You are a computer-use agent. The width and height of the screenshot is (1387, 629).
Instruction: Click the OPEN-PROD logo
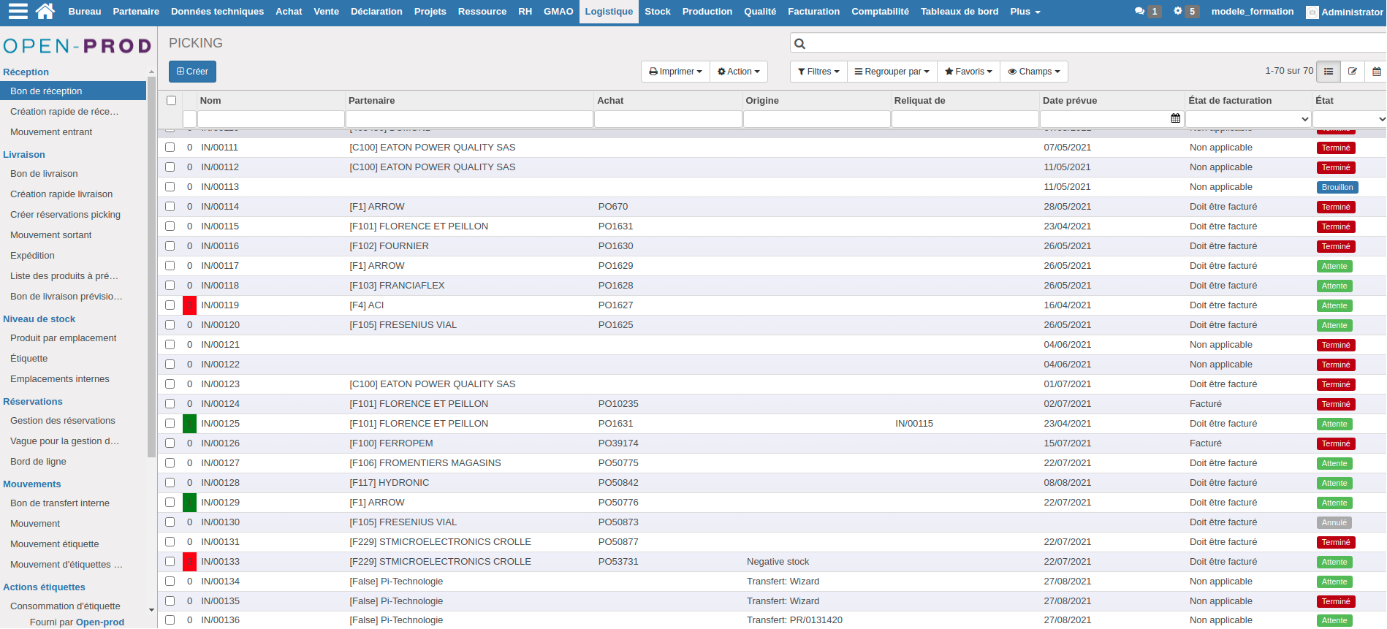(x=77, y=46)
